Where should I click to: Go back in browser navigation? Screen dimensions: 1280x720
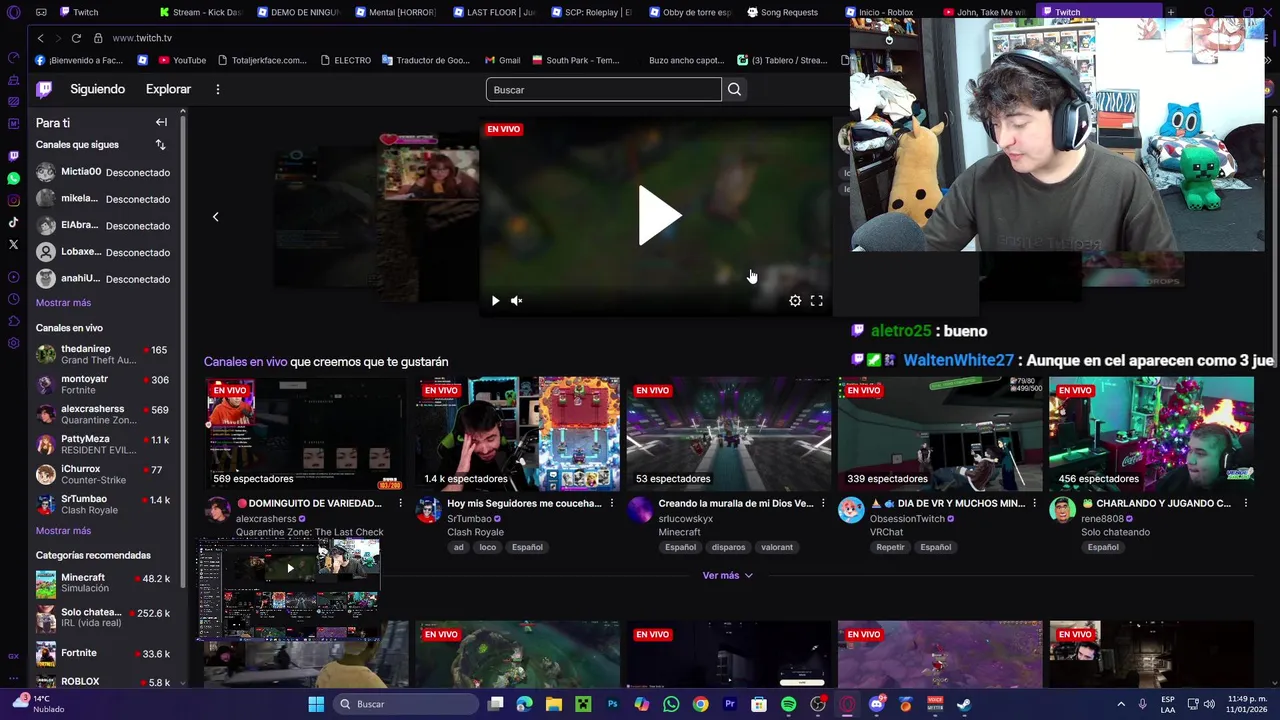pyautogui.click(x=40, y=38)
